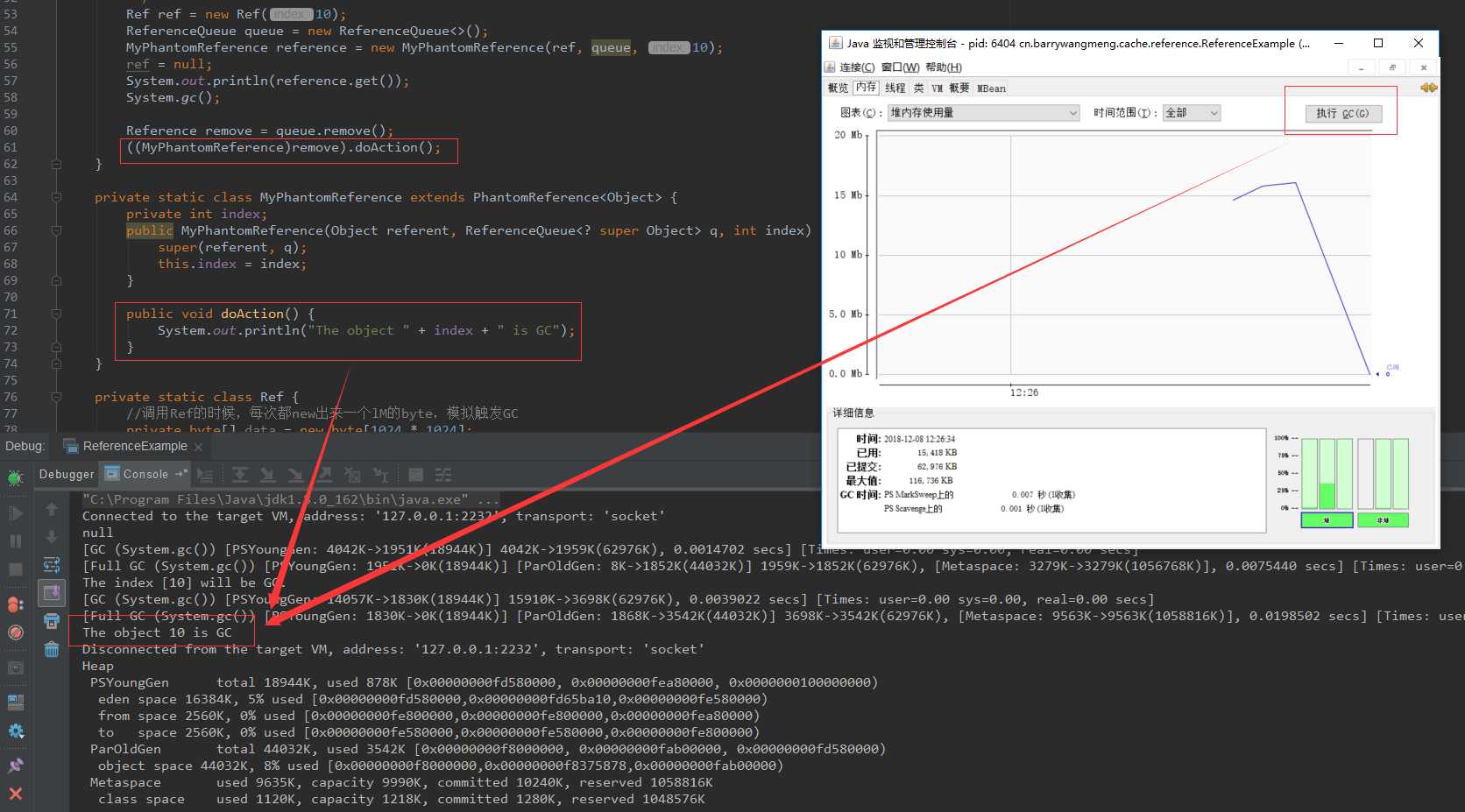This screenshot has width=1465, height=812.
Task: Collapse class end fold marker at line 74
Action: (56, 364)
